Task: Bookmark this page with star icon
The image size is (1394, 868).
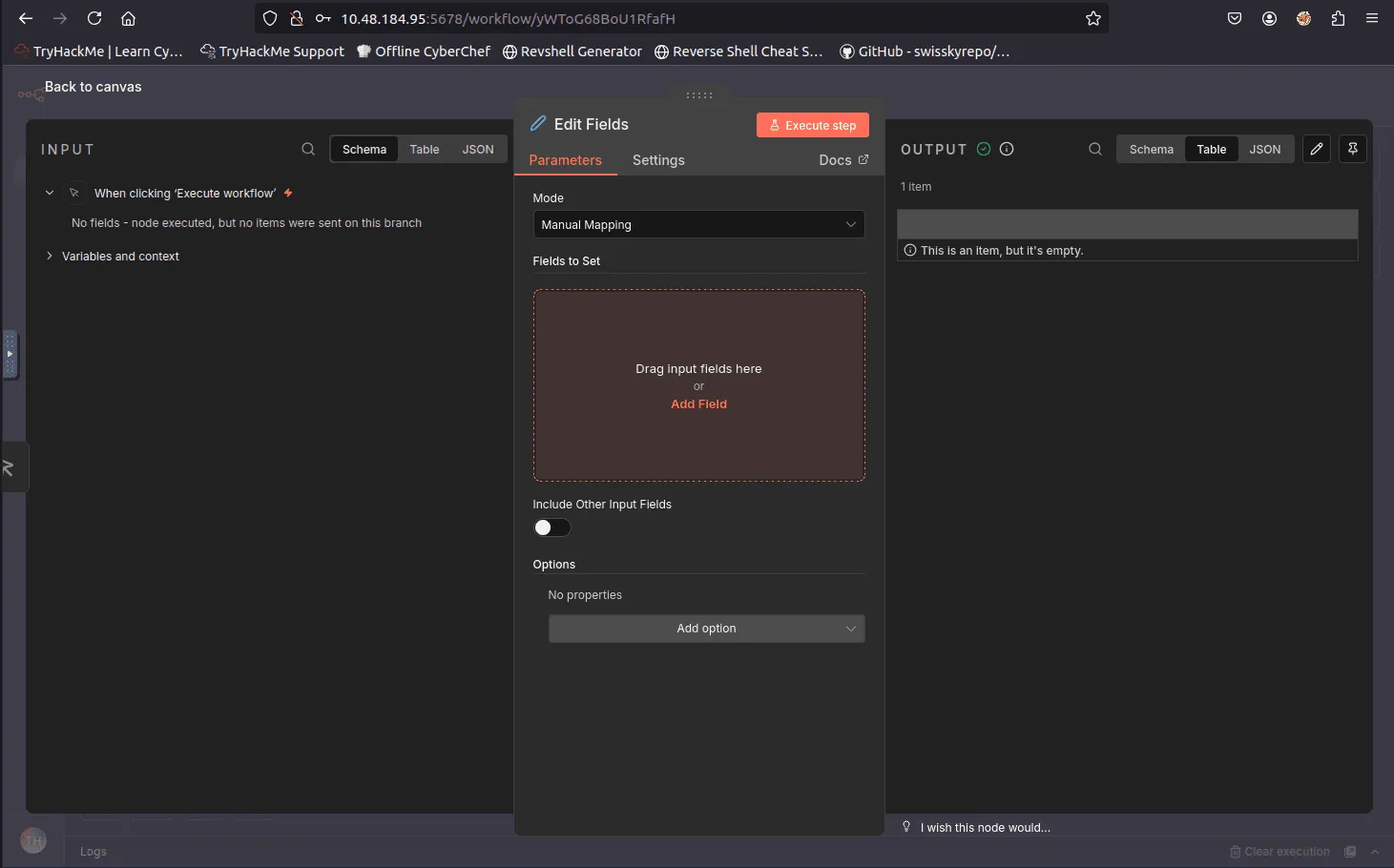Action: 1093,18
